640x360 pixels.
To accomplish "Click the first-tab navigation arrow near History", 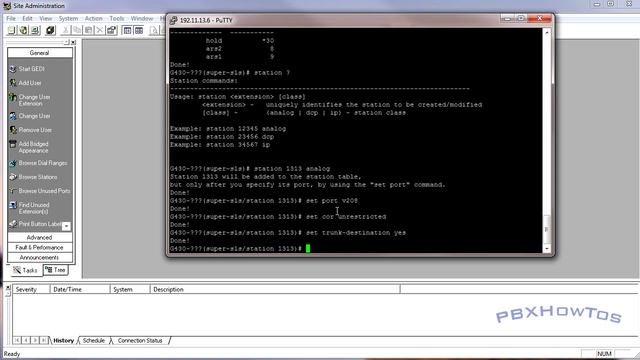I will click(x=17, y=340).
